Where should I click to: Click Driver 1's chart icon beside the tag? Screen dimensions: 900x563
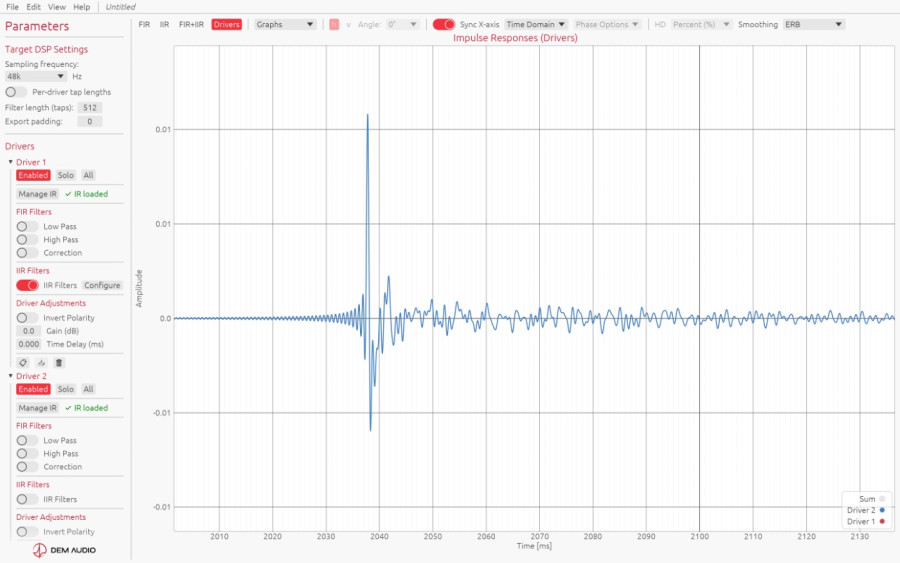pyautogui.click(x=41, y=363)
